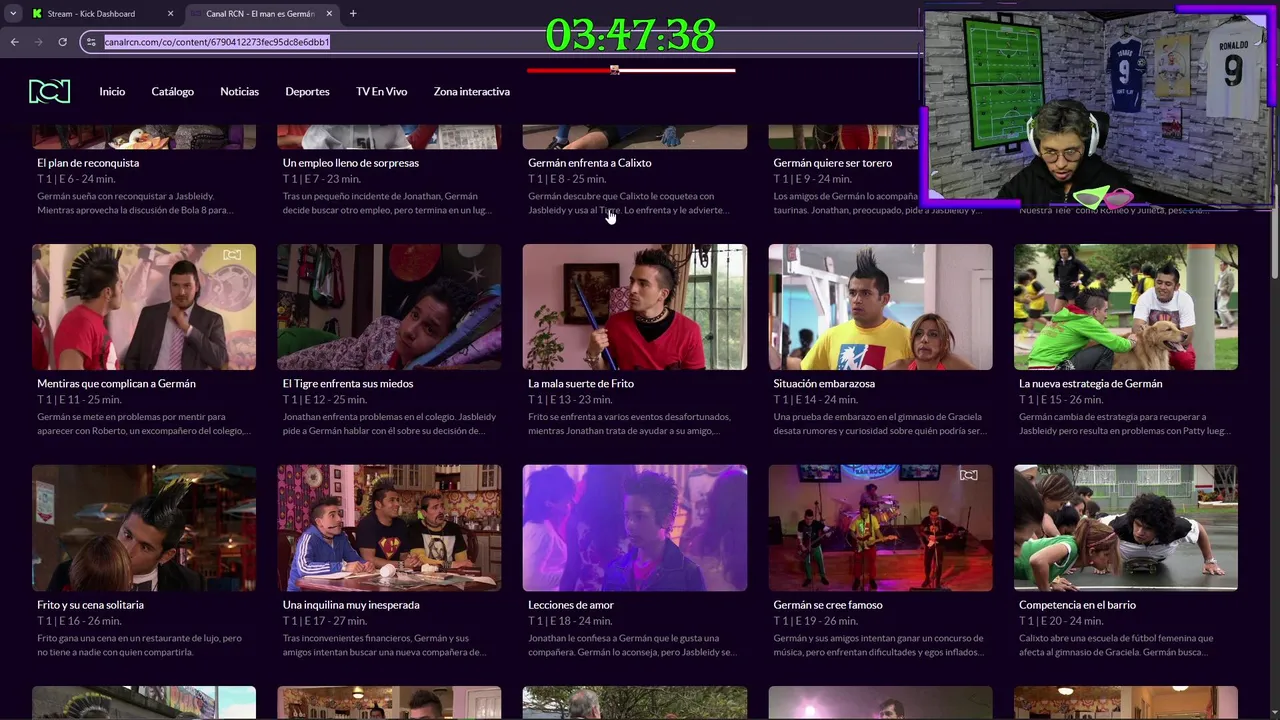Open the Inicio menu item

(112, 91)
